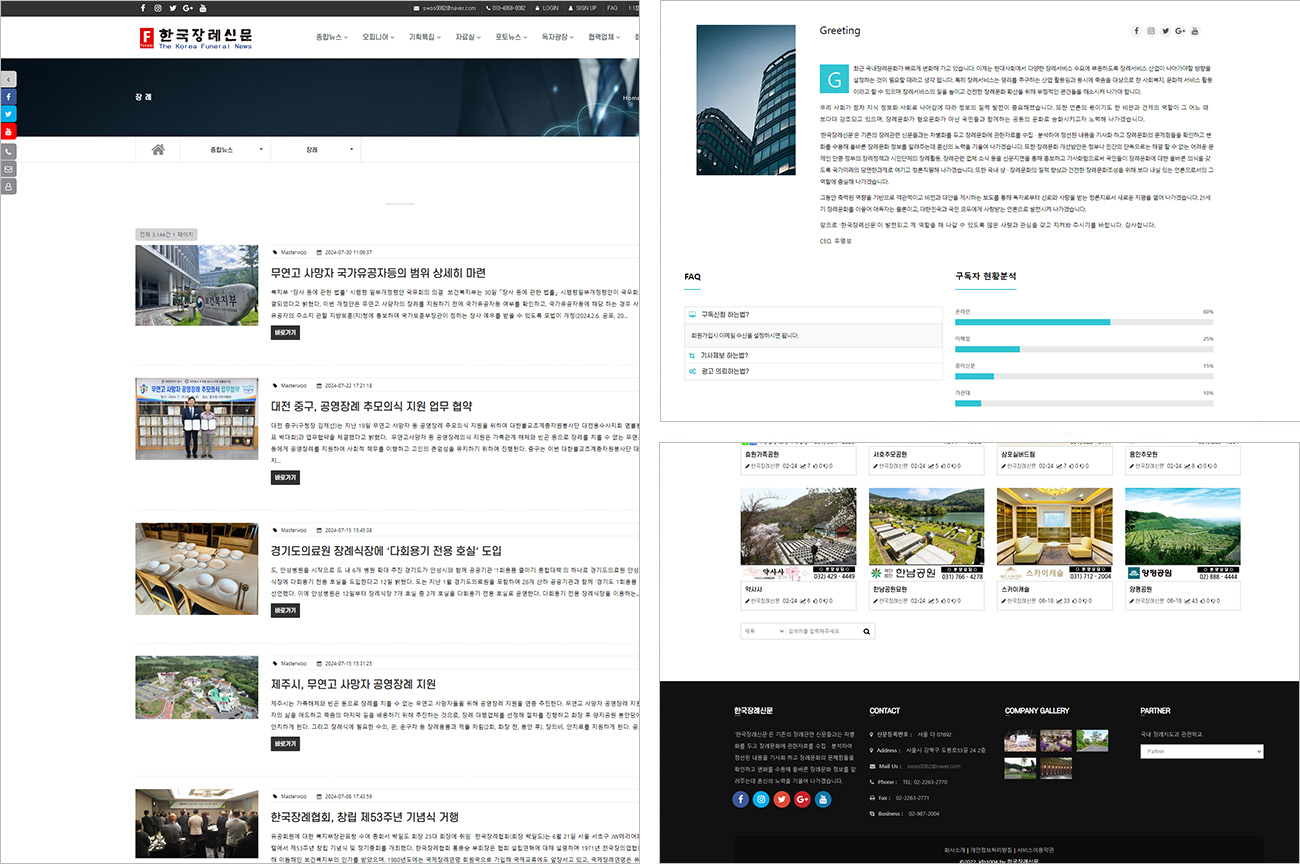Expand the 구독신청 하는법? FAQ item

(813, 314)
